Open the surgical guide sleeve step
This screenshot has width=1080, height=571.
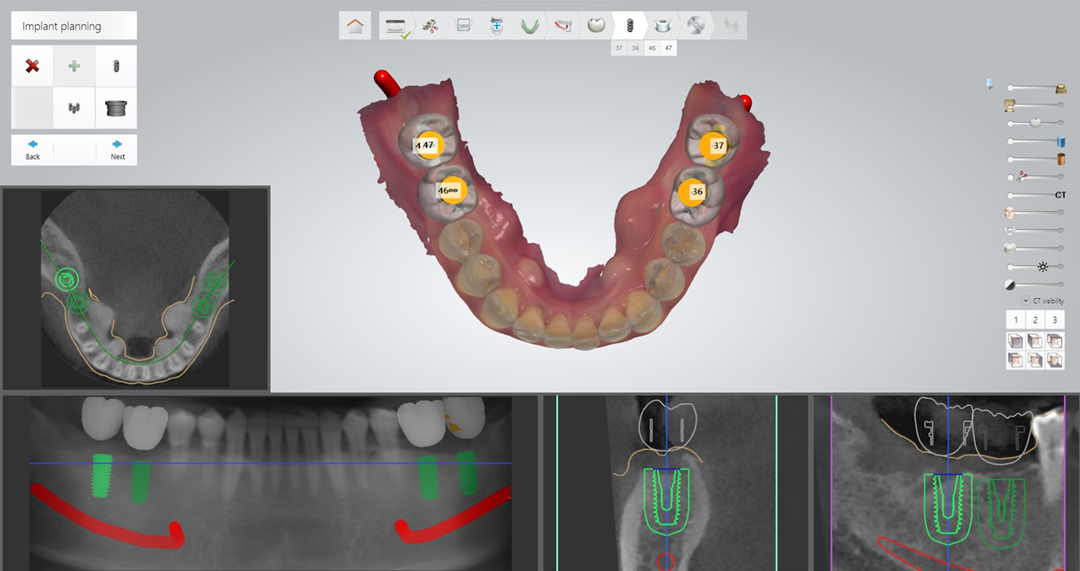click(662, 25)
